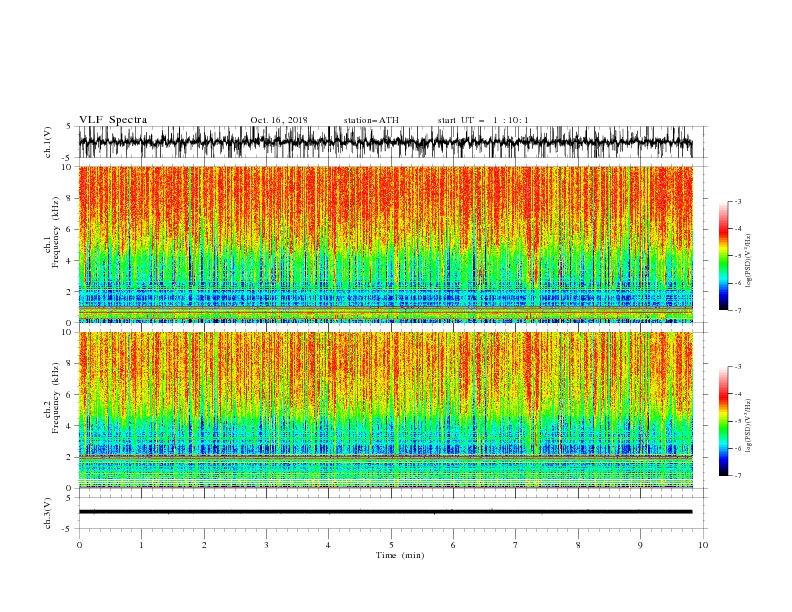Click the "1" label on the time axis
Image resolution: width=792 pixels, height=612 pixels.
tap(141, 545)
